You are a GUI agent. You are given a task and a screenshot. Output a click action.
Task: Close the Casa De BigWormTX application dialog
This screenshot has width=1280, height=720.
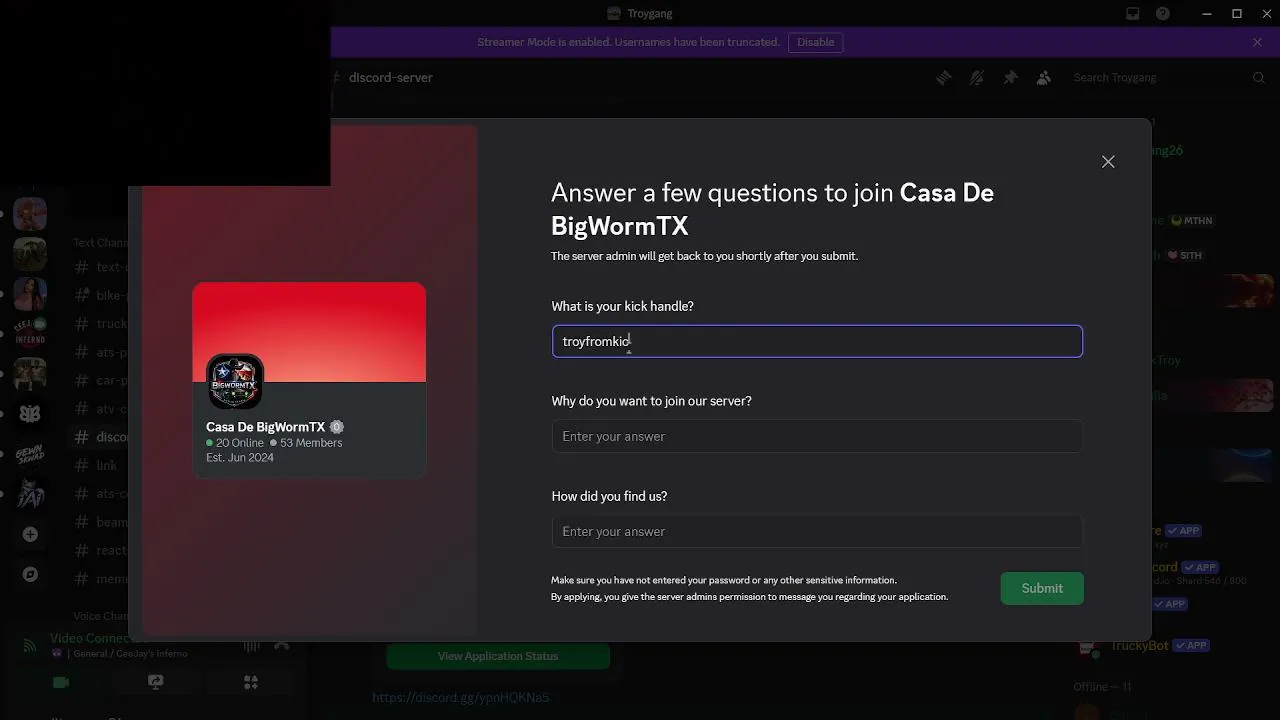pos(1108,162)
